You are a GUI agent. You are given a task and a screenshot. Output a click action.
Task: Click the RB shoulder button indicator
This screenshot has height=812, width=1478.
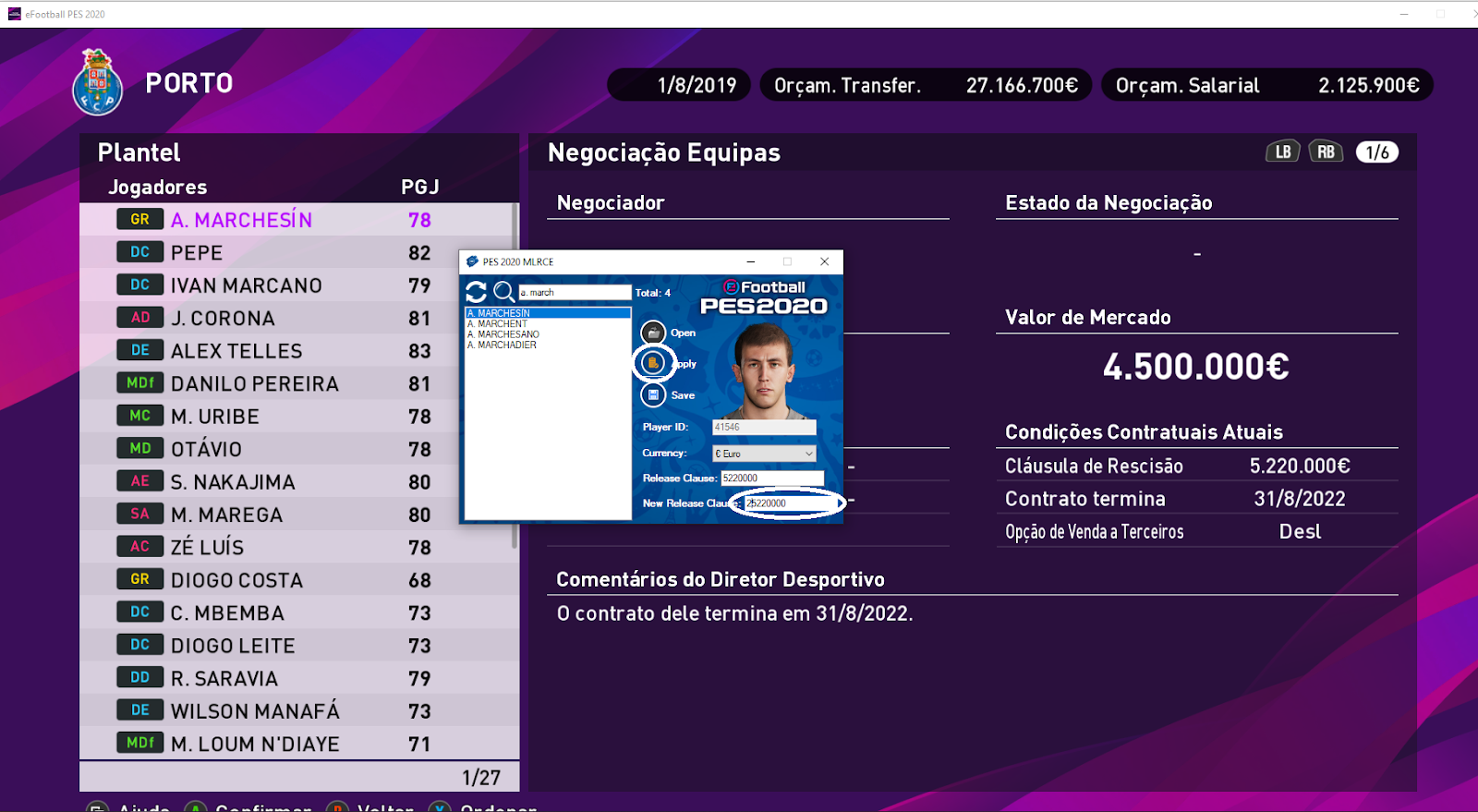[1326, 151]
